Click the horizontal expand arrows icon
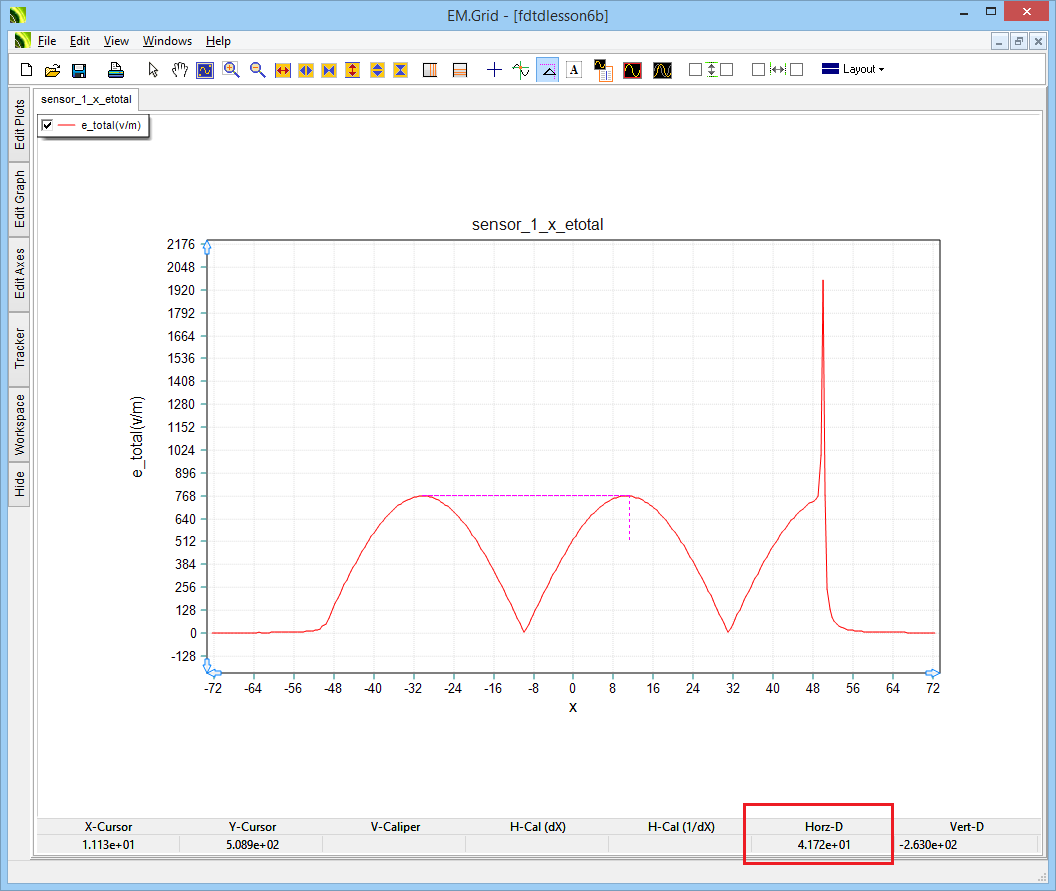This screenshot has height=891, width=1056. [x=282, y=70]
